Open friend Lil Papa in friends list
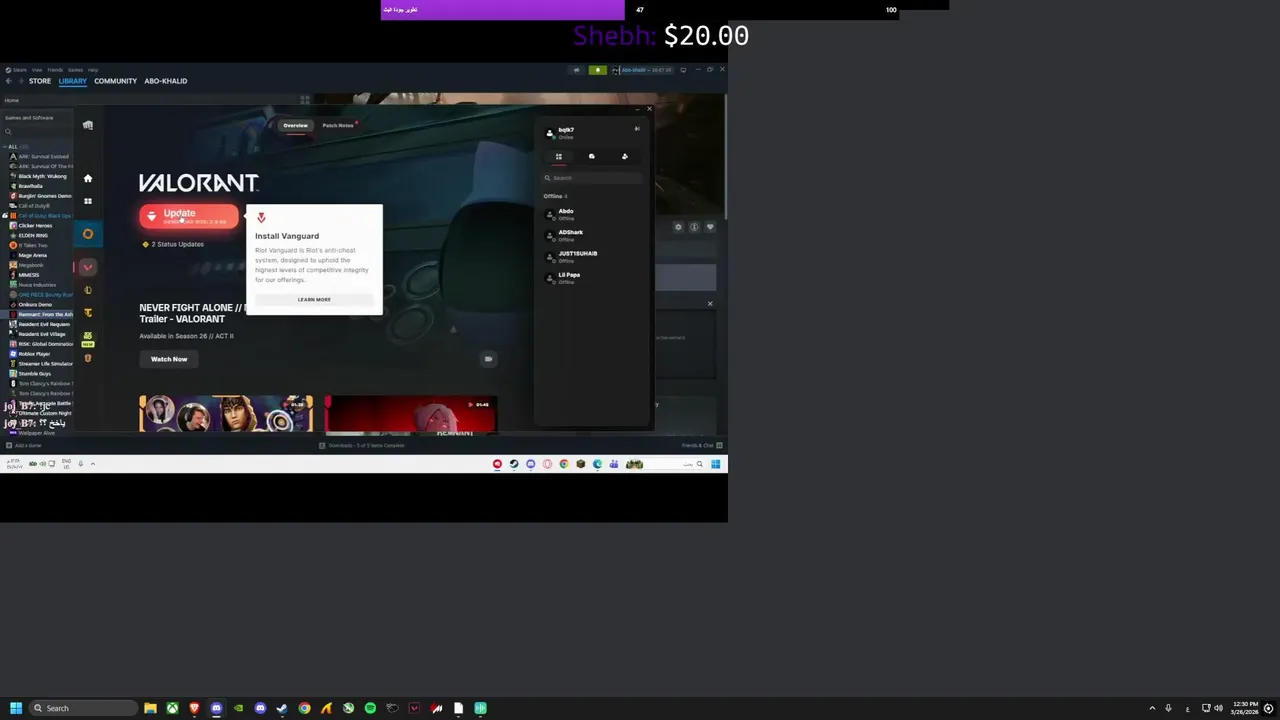 590,277
